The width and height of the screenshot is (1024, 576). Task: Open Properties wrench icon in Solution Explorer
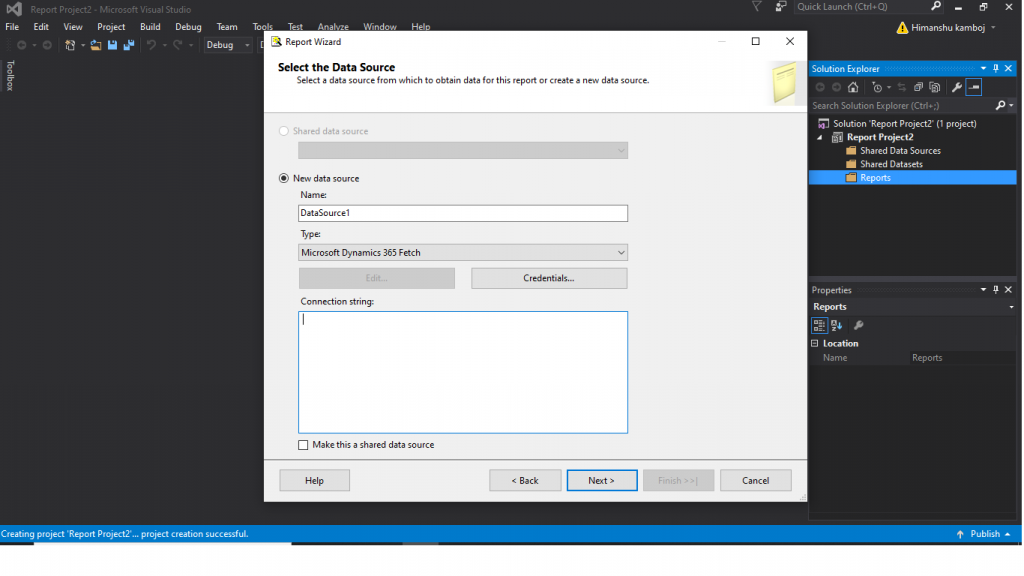[956, 87]
